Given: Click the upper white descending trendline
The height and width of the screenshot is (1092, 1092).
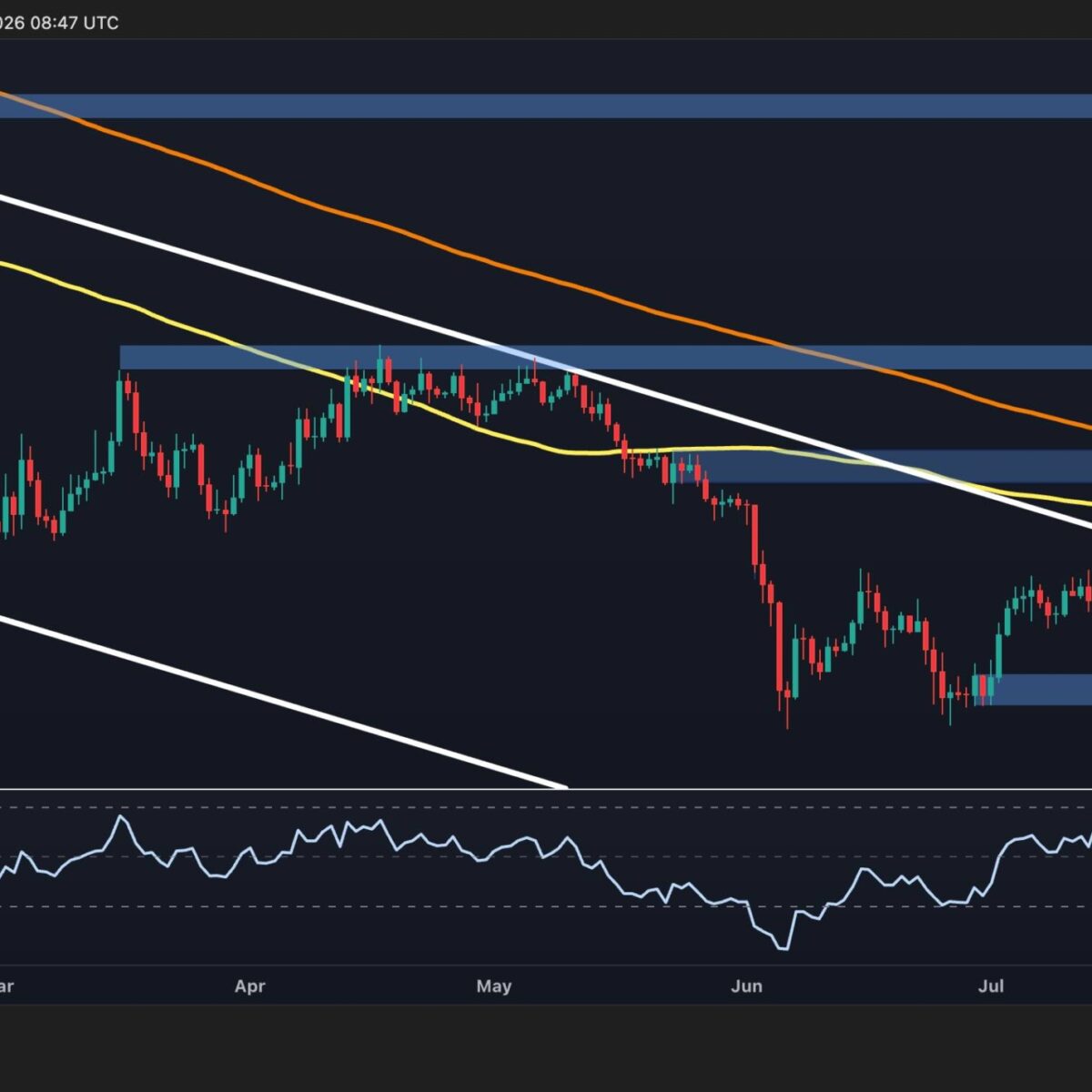Looking at the screenshot, I should [546, 361].
